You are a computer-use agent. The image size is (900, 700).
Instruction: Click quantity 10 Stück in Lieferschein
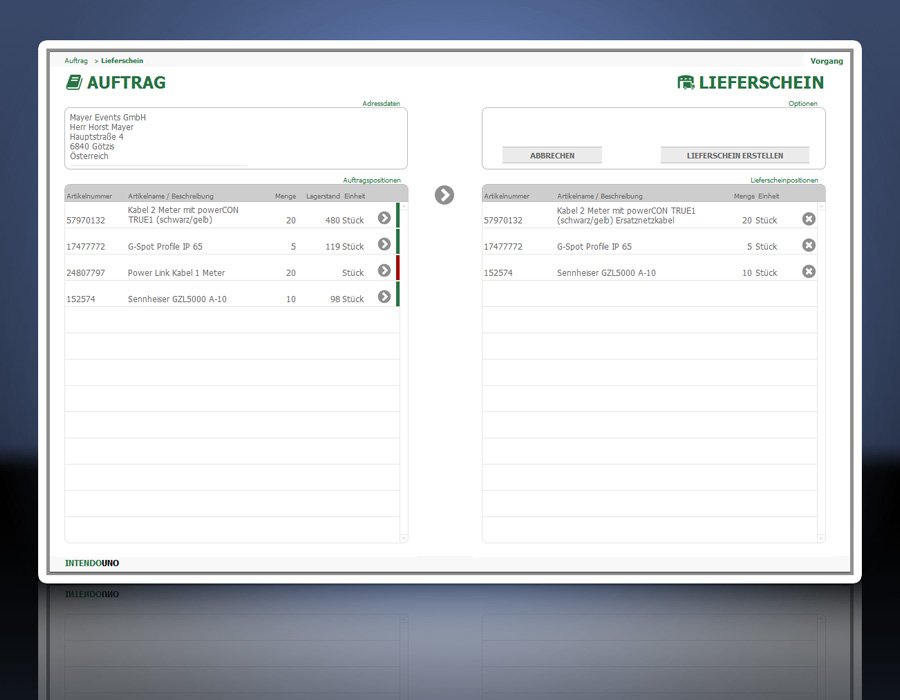(x=759, y=273)
